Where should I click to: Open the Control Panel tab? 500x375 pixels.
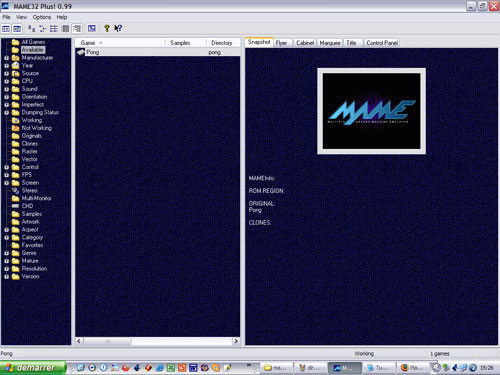[382, 43]
